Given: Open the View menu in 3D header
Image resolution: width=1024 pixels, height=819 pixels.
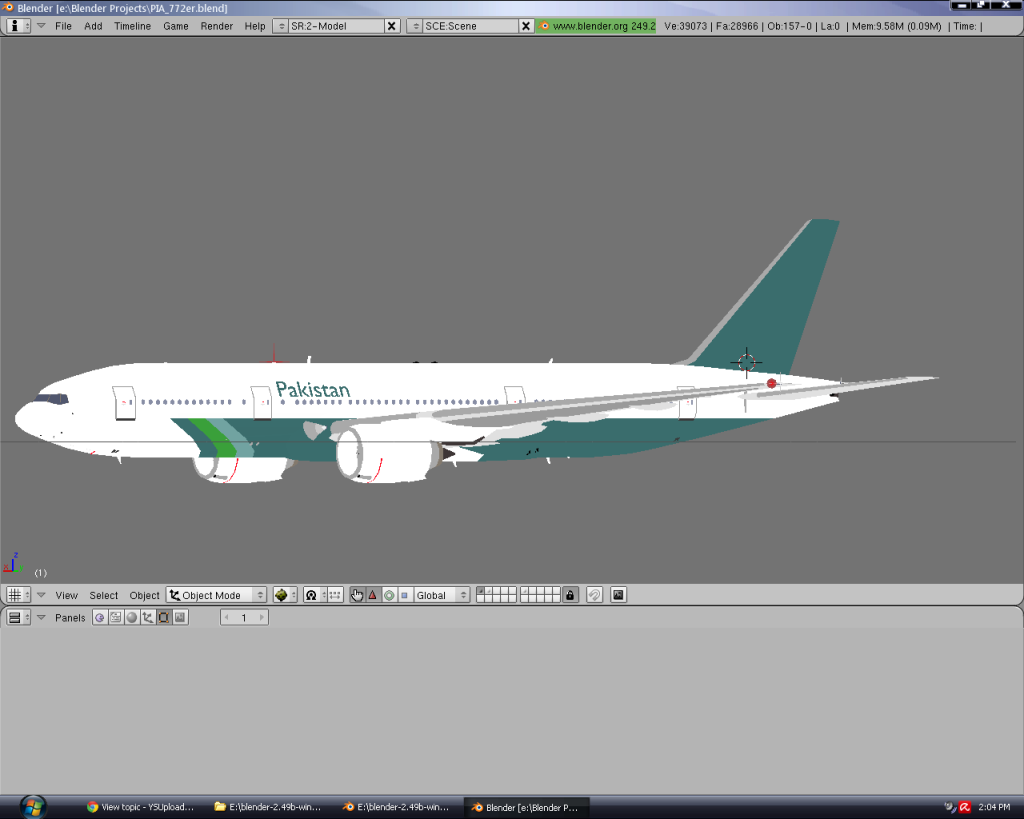Looking at the screenshot, I should tap(67, 595).
